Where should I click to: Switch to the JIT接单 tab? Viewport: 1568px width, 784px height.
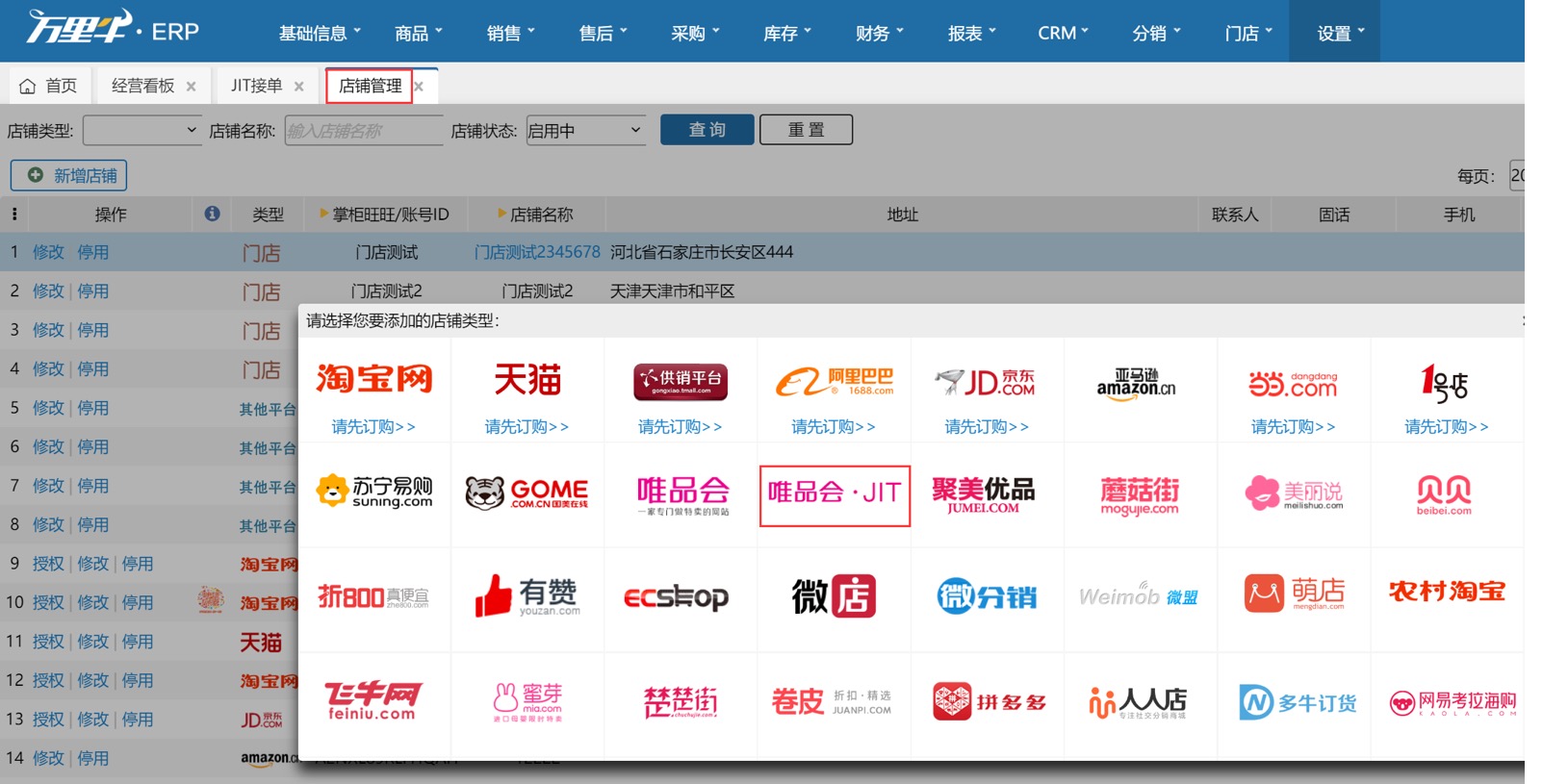pos(256,86)
